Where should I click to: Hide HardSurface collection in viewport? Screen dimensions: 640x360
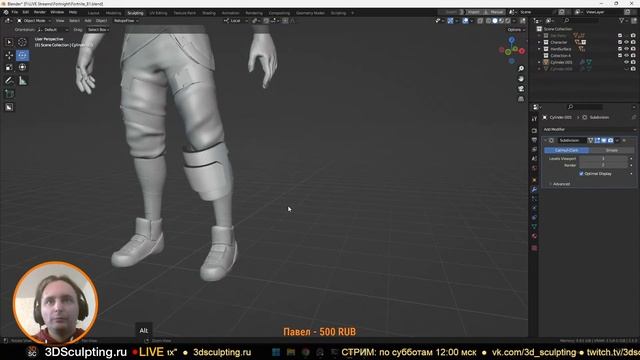[627, 49]
